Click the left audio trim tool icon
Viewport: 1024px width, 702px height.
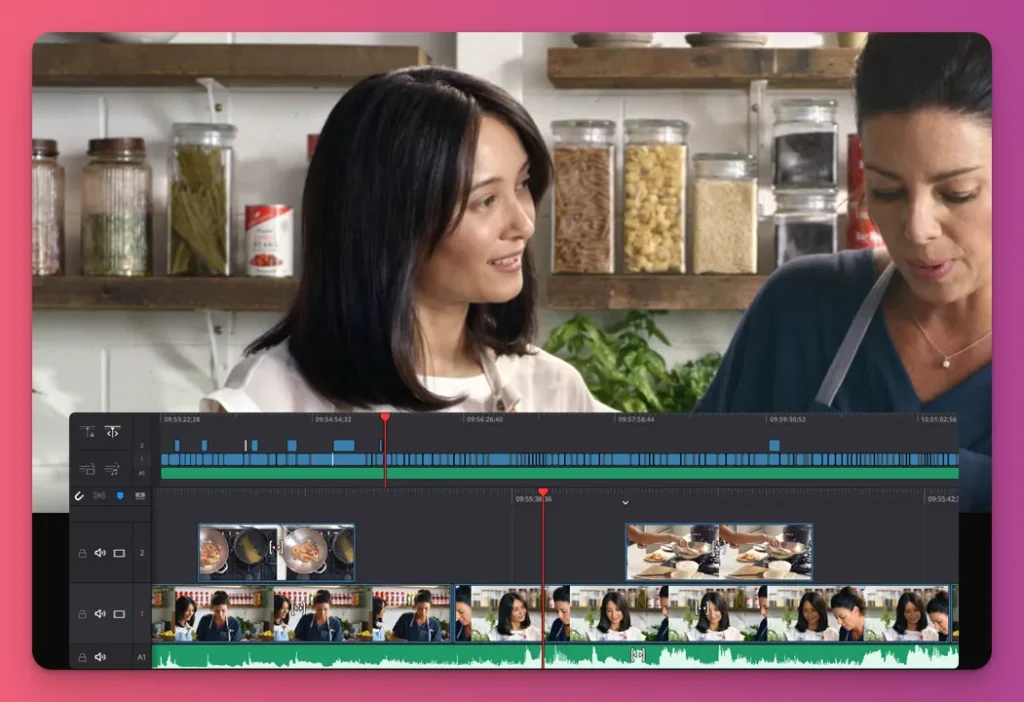click(x=87, y=468)
